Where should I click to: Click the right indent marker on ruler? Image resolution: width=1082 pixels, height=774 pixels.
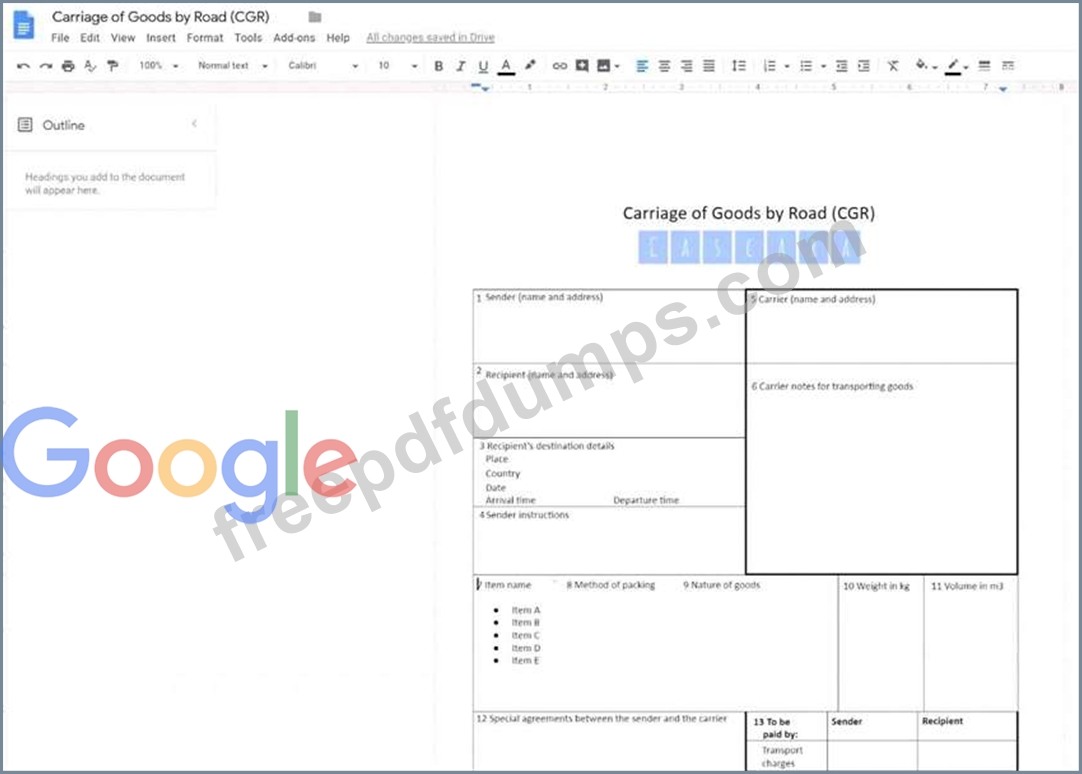1003,88
